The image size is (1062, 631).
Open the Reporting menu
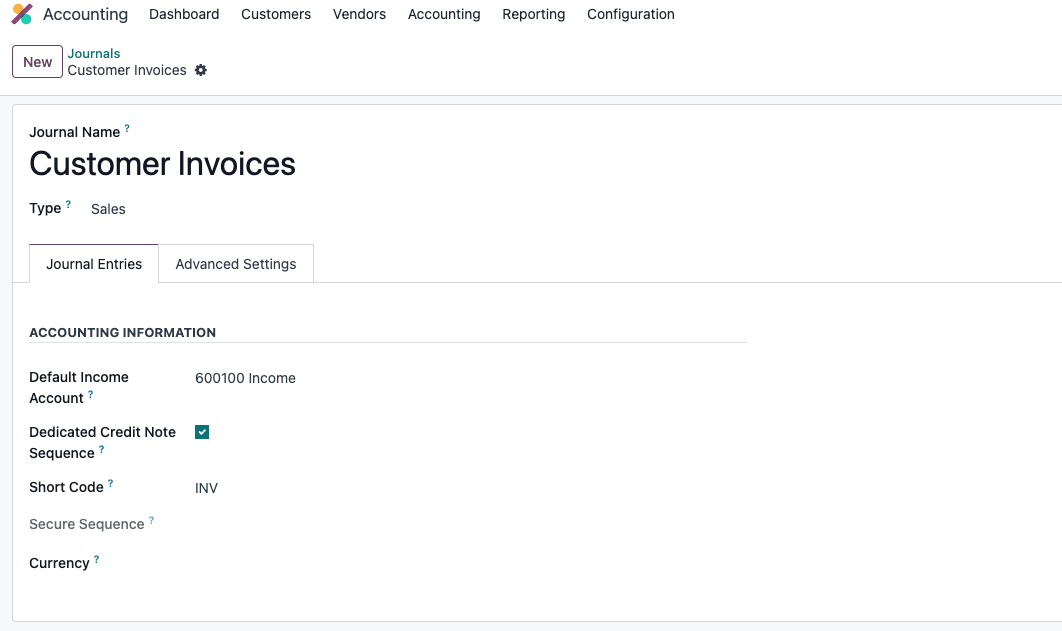click(x=534, y=14)
